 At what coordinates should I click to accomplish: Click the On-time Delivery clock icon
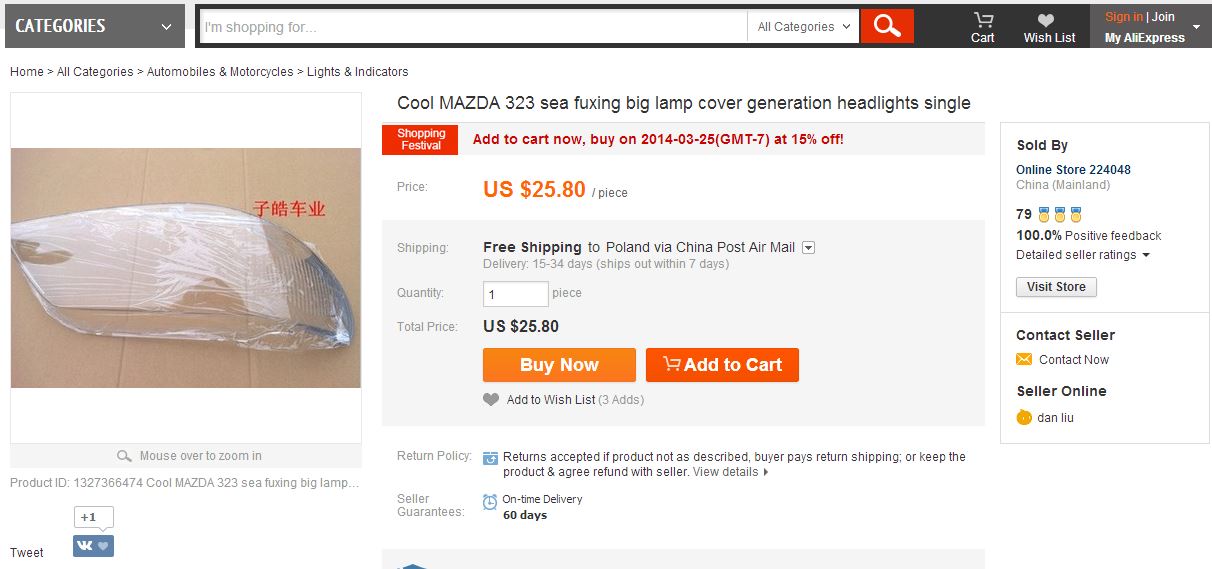(x=490, y=502)
